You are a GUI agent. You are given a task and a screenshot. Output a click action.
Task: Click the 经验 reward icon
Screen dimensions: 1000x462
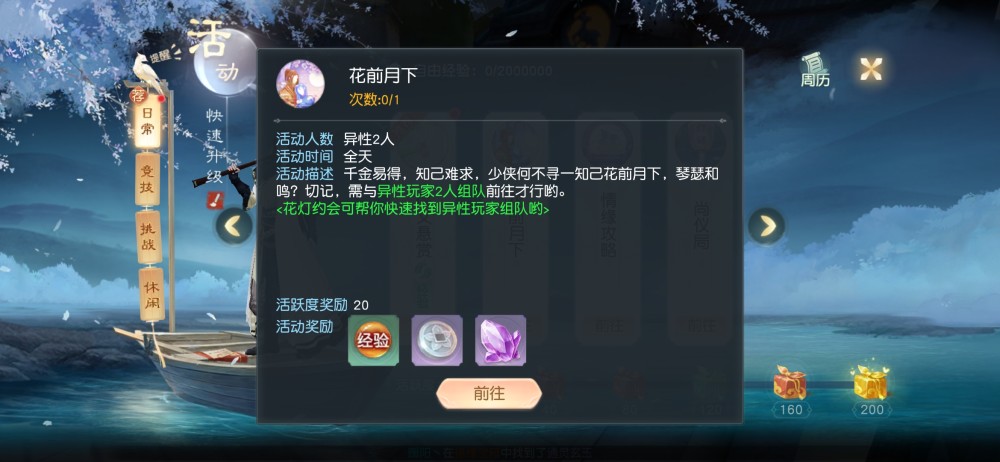coord(374,340)
